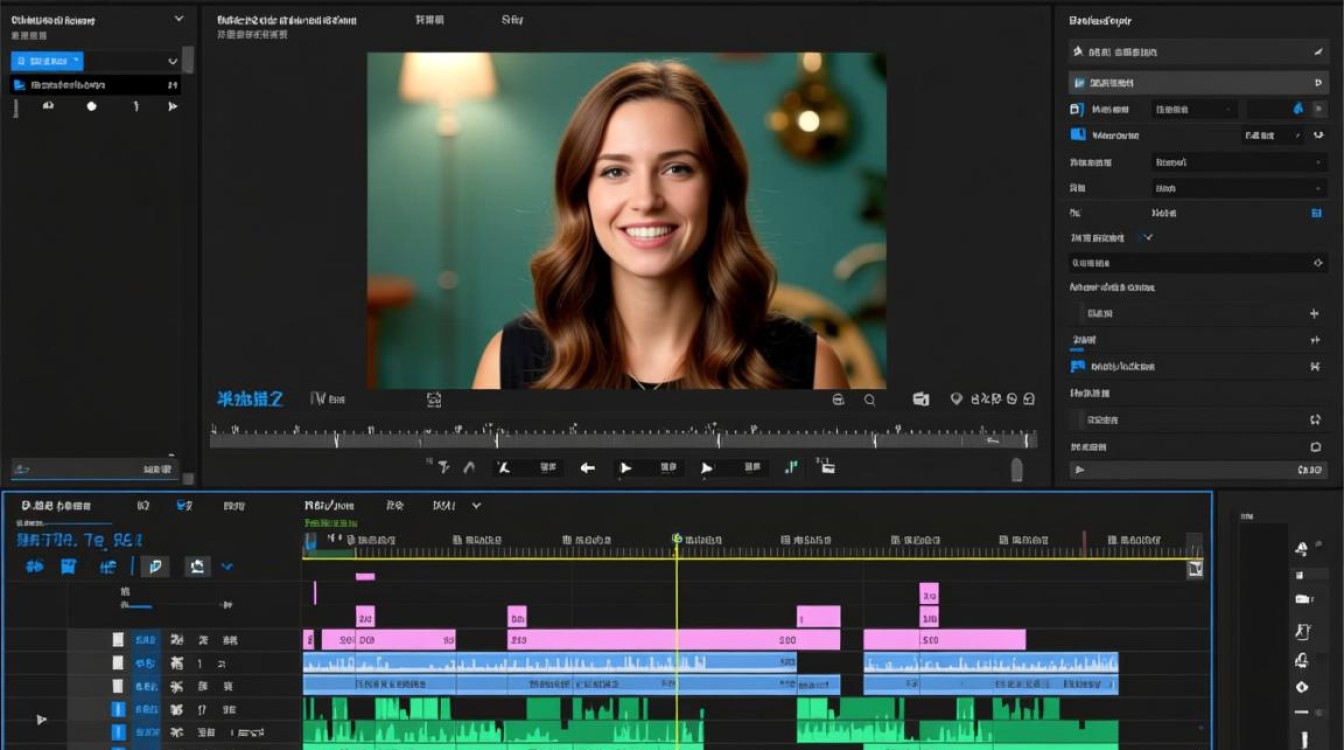Toggle the white checkbox on the pink video track
Screen dimensions: 1344x750
117,639
